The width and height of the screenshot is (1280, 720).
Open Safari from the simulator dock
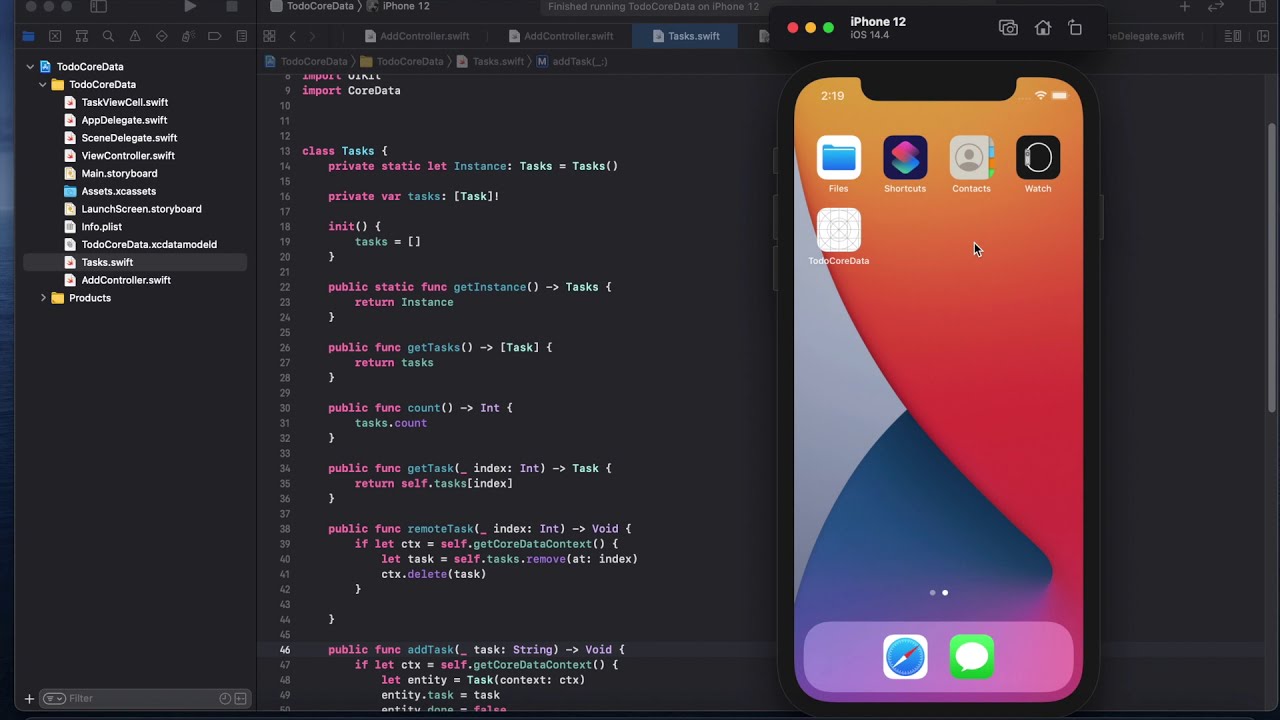pos(905,657)
